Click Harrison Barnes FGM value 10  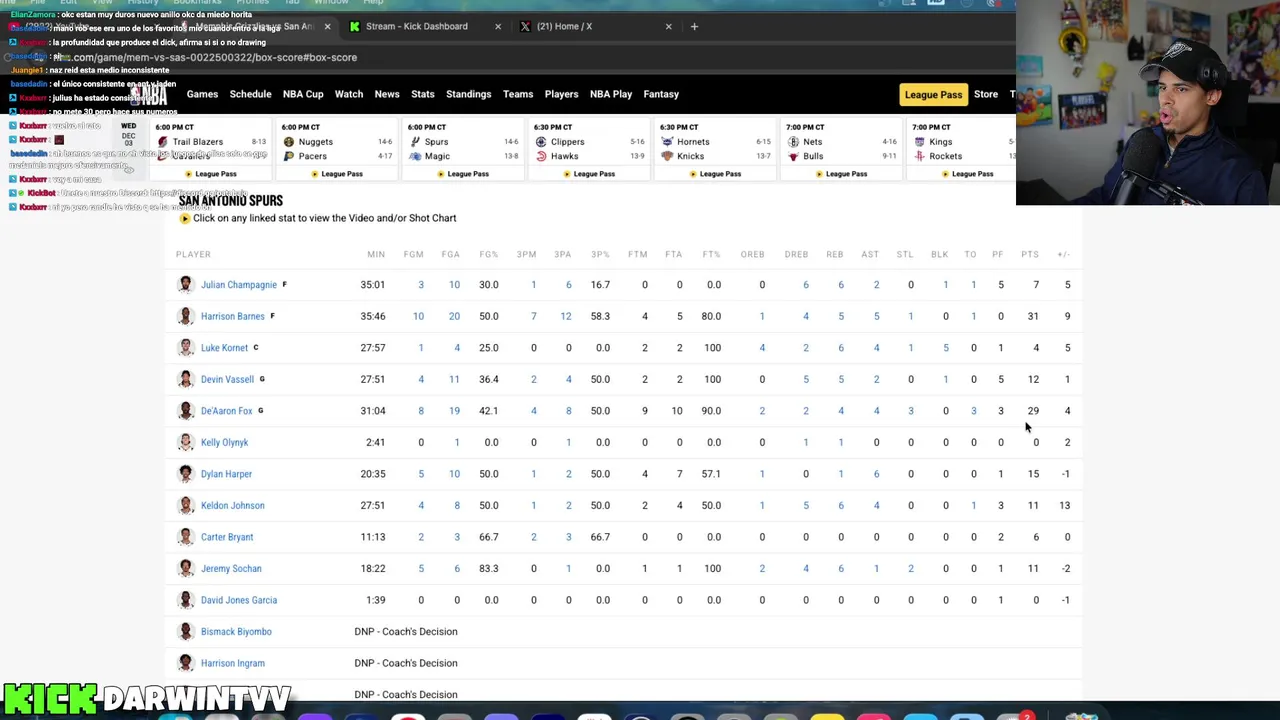click(x=418, y=316)
